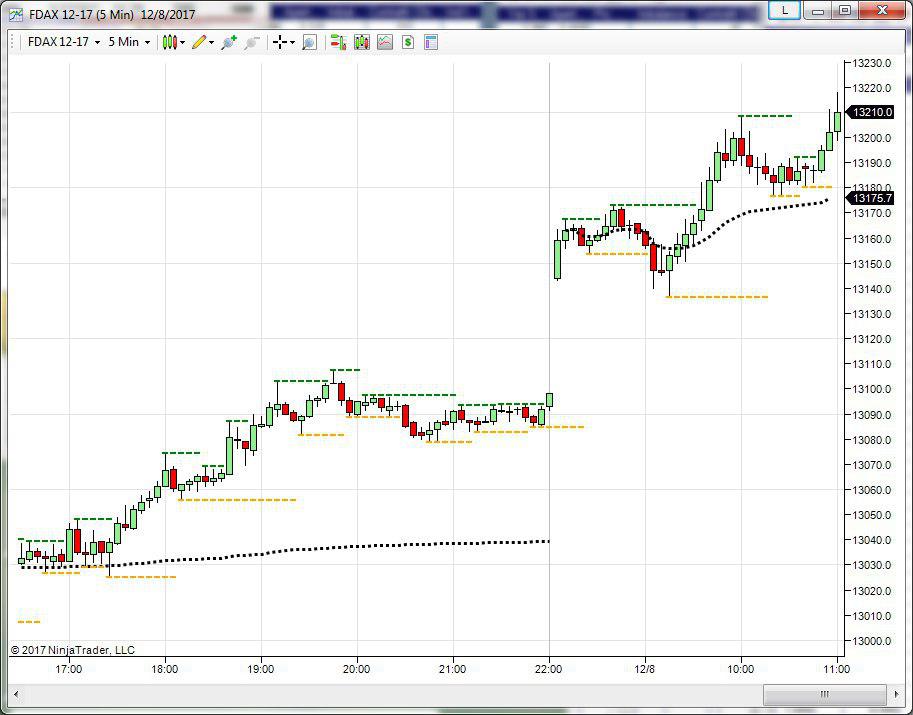
Task: Expand the crosshair cursor dropdown arrow
Action: click(x=292, y=43)
